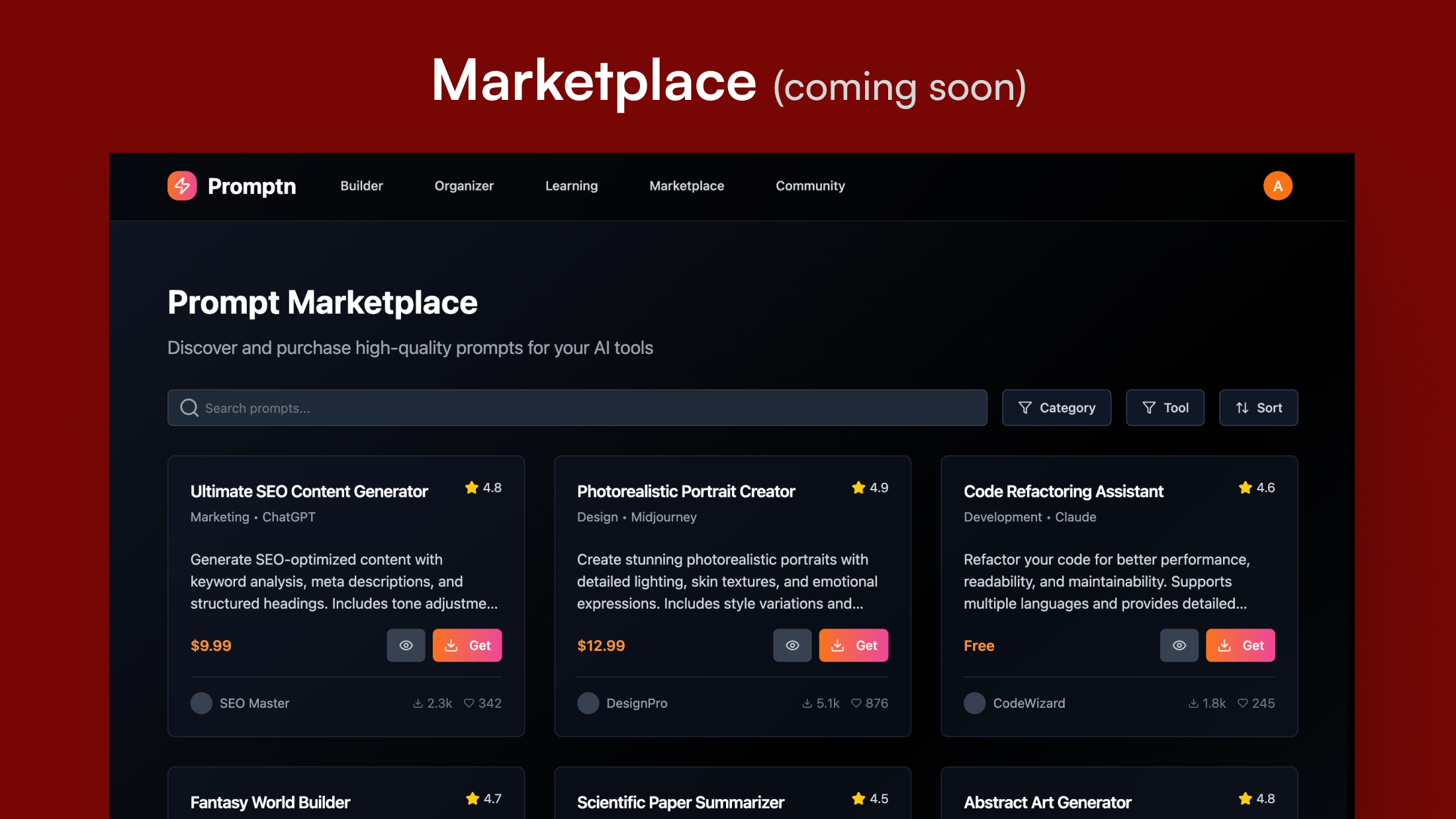Preview Photorealistic Portrait Creator via eye button

(x=792, y=645)
